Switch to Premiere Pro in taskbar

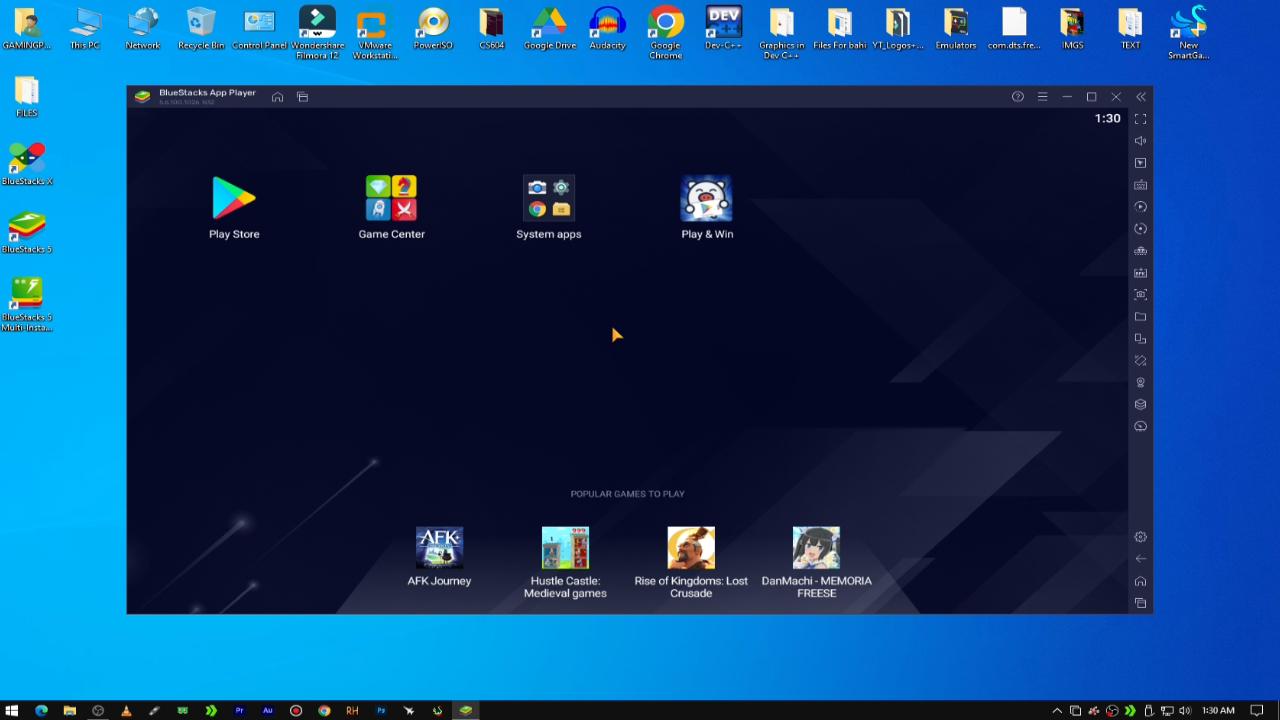(x=239, y=710)
